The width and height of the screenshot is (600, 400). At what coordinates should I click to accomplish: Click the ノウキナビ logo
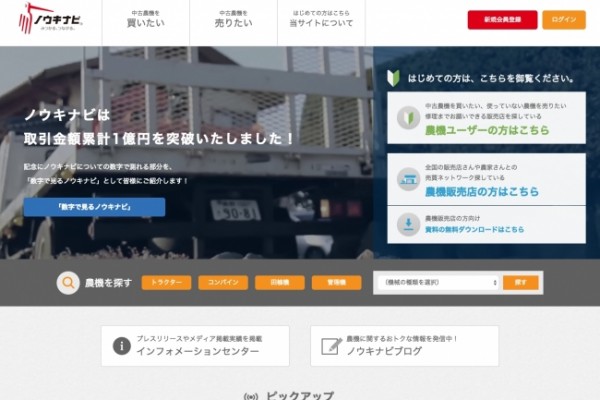51,18
